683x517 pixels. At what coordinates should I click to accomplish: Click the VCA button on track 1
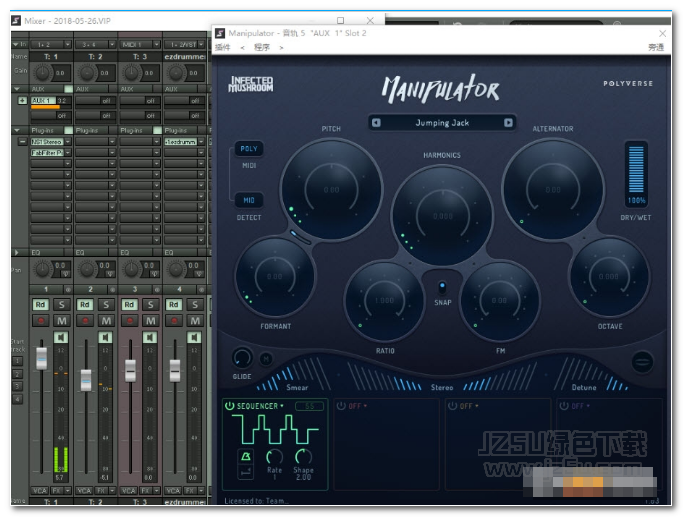point(40,490)
